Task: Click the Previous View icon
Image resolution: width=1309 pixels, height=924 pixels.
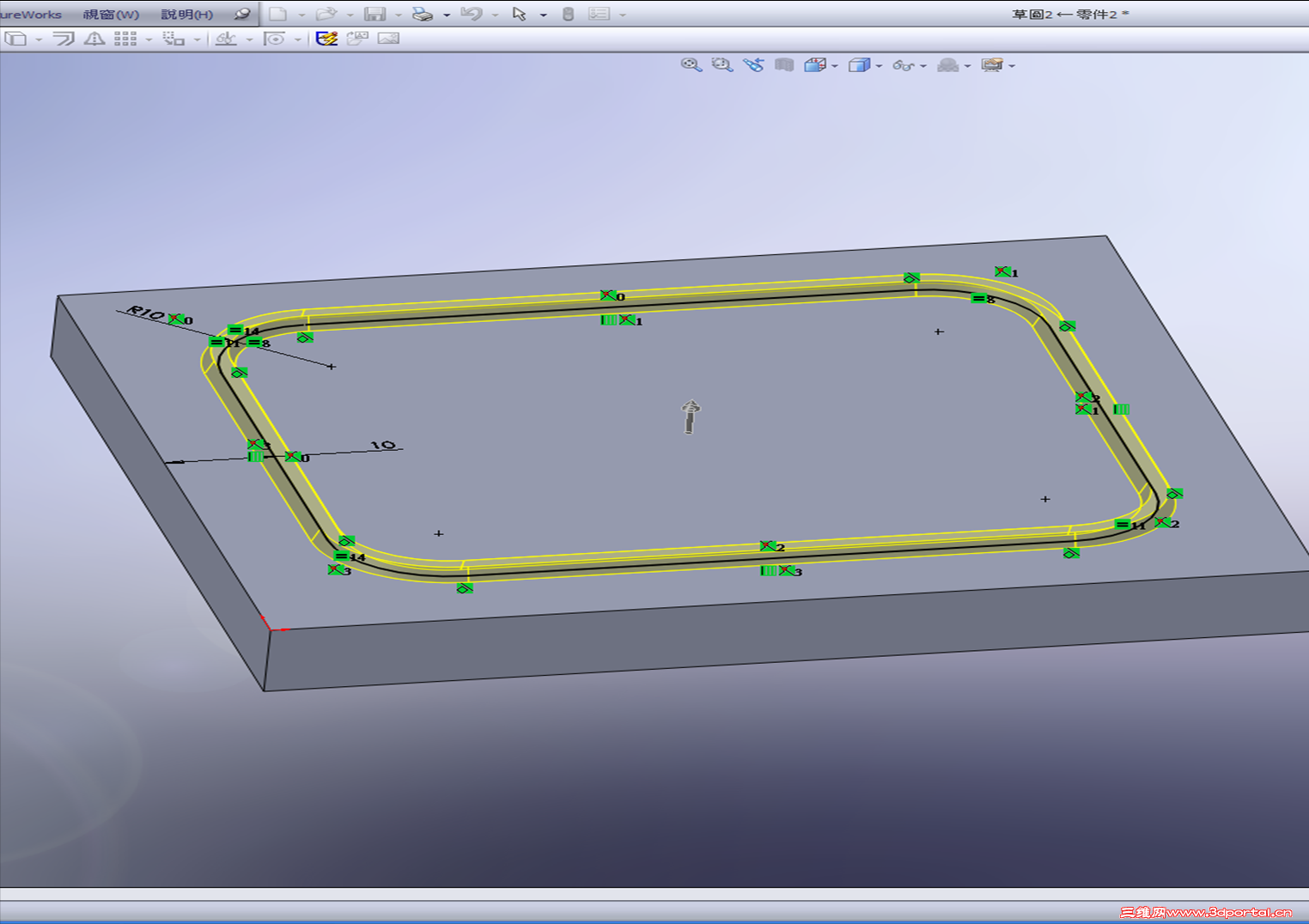Action: click(753, 65)
